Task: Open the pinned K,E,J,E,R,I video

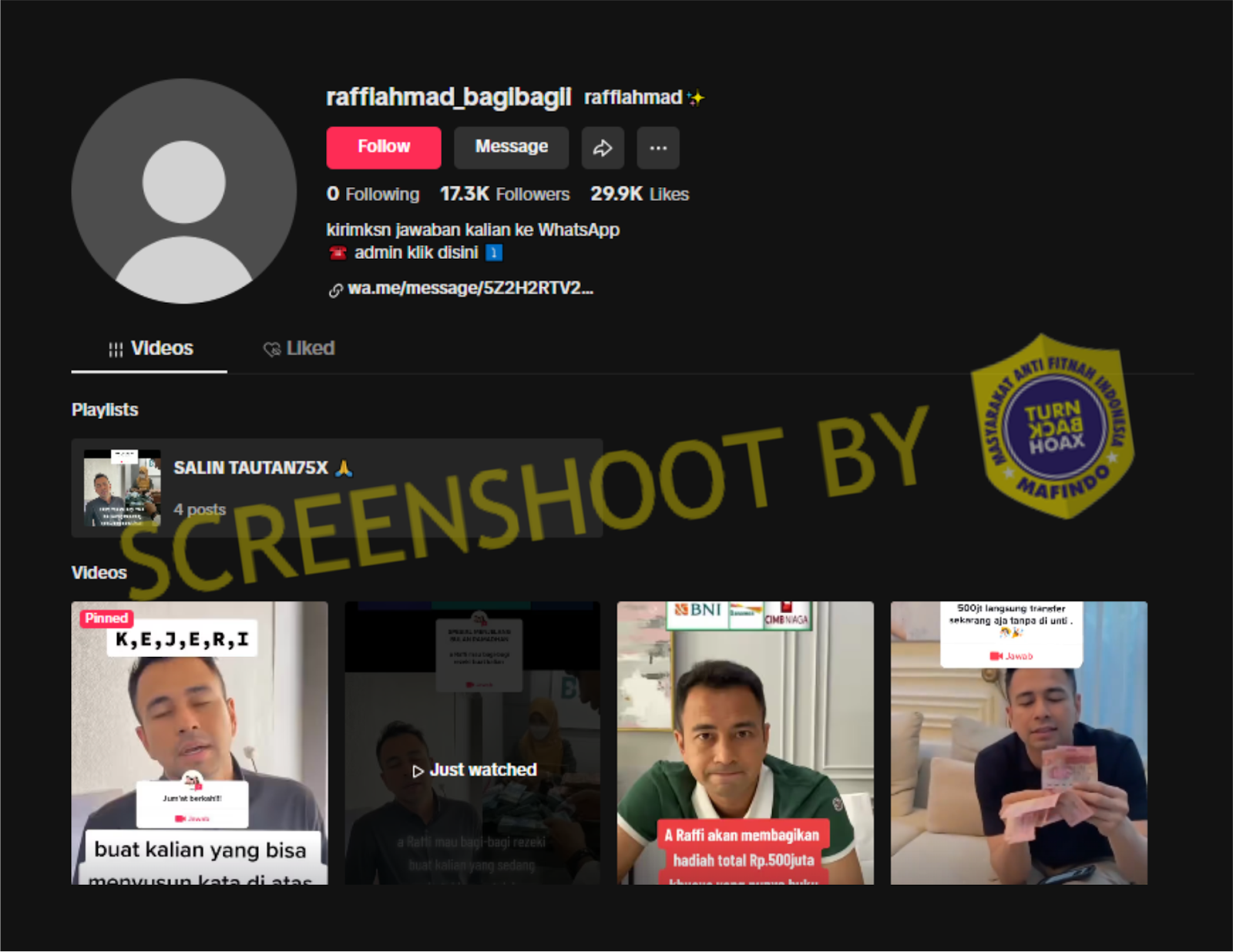Action: [x=199, y=742]
